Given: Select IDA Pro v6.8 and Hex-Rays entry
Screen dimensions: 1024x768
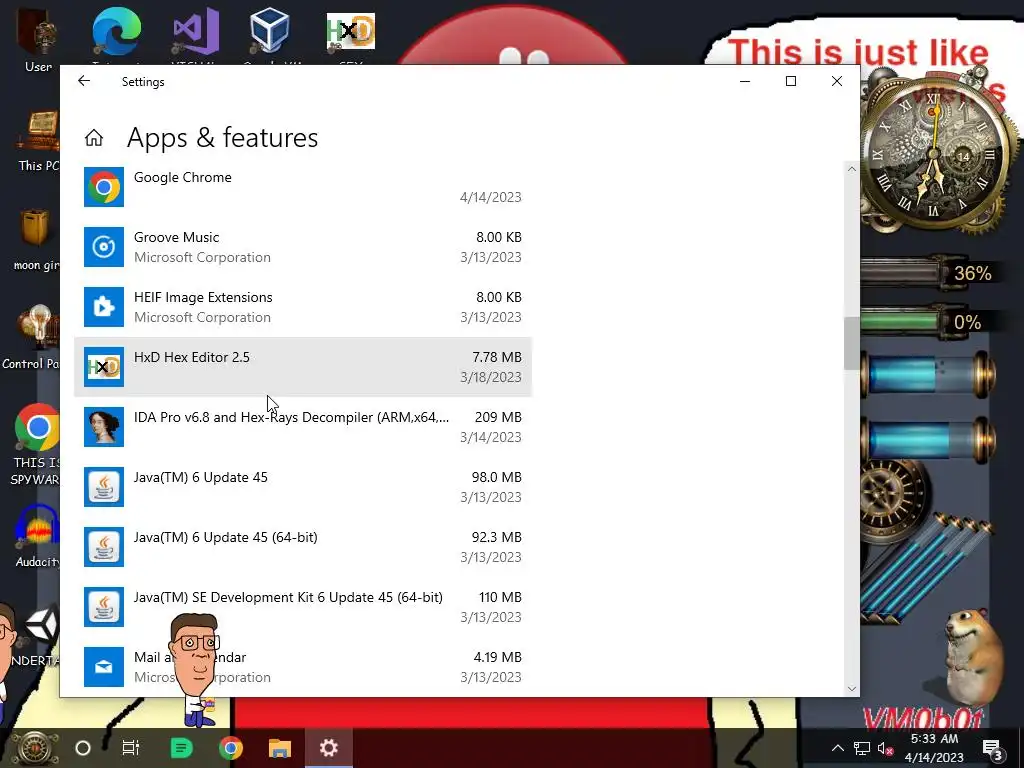Looking at the screenshot, I should pyautogui.click(x=303, y=427).
